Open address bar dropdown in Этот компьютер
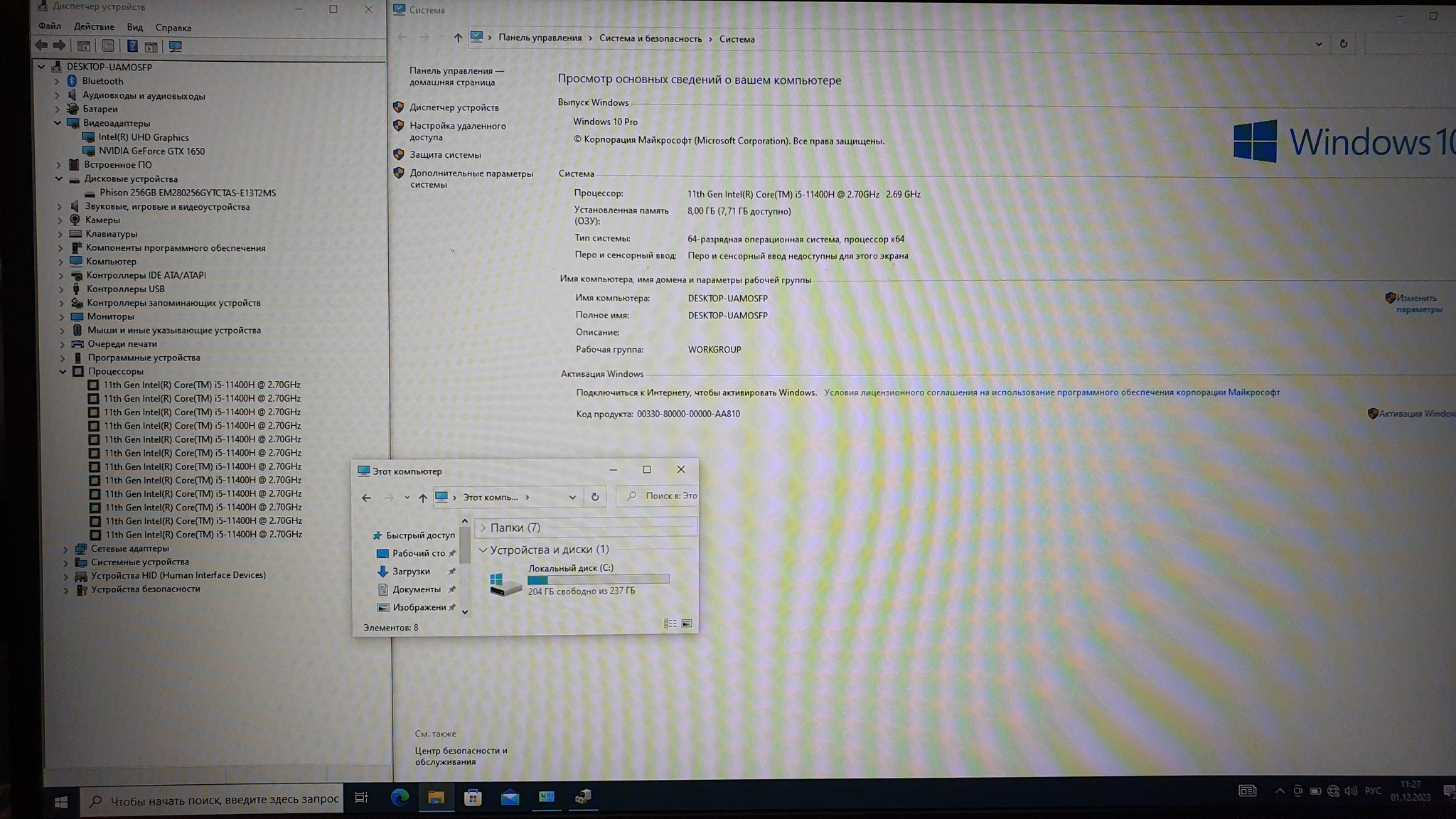 572,497
